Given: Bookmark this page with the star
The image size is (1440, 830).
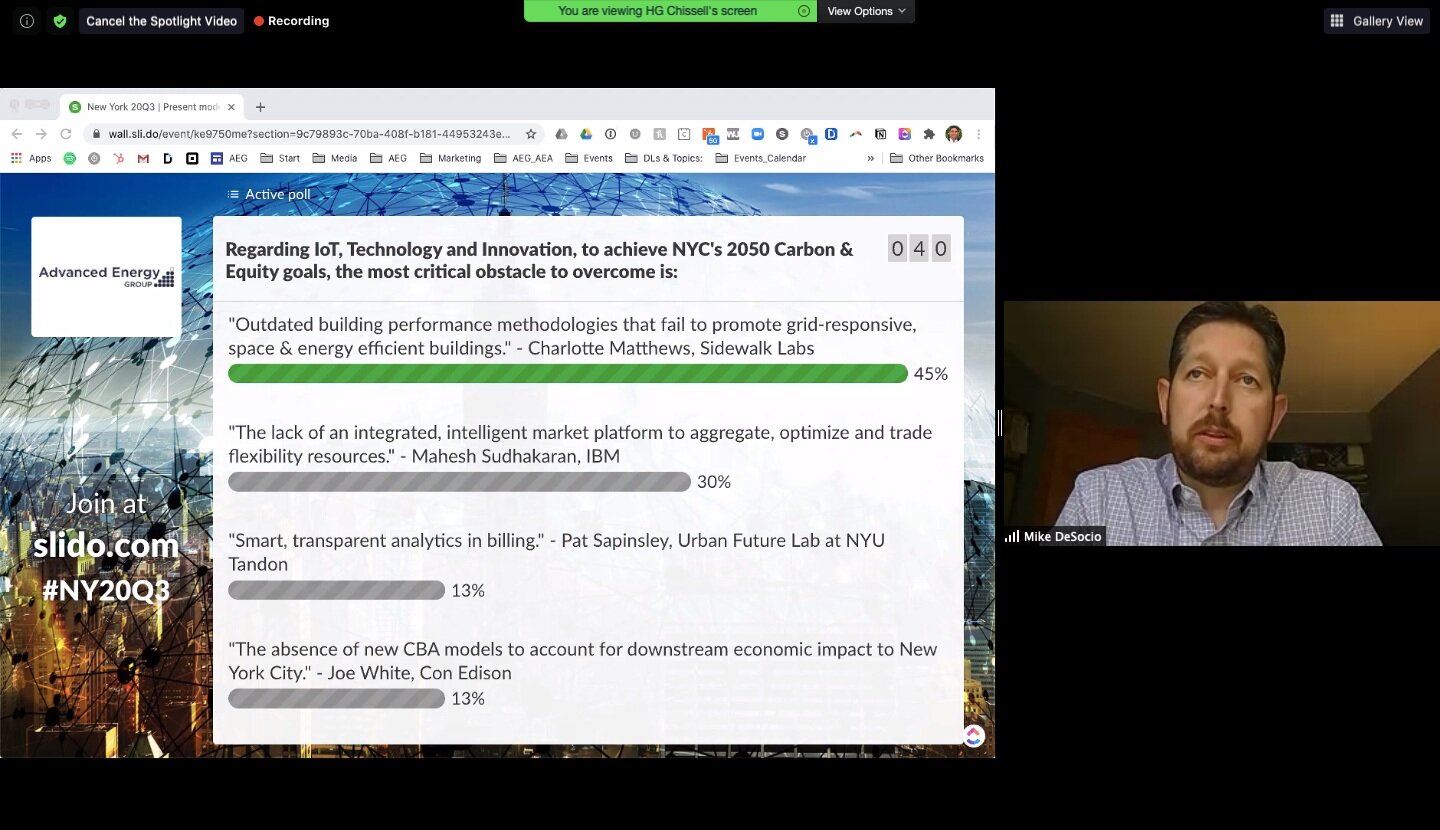Looking at the screenshot, I should 531,134.
